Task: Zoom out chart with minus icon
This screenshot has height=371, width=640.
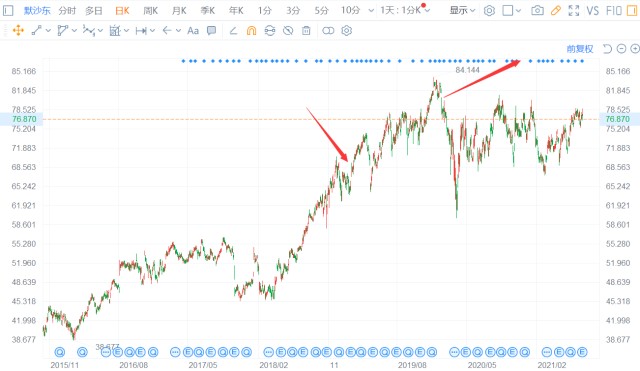Action: point(621,49)
